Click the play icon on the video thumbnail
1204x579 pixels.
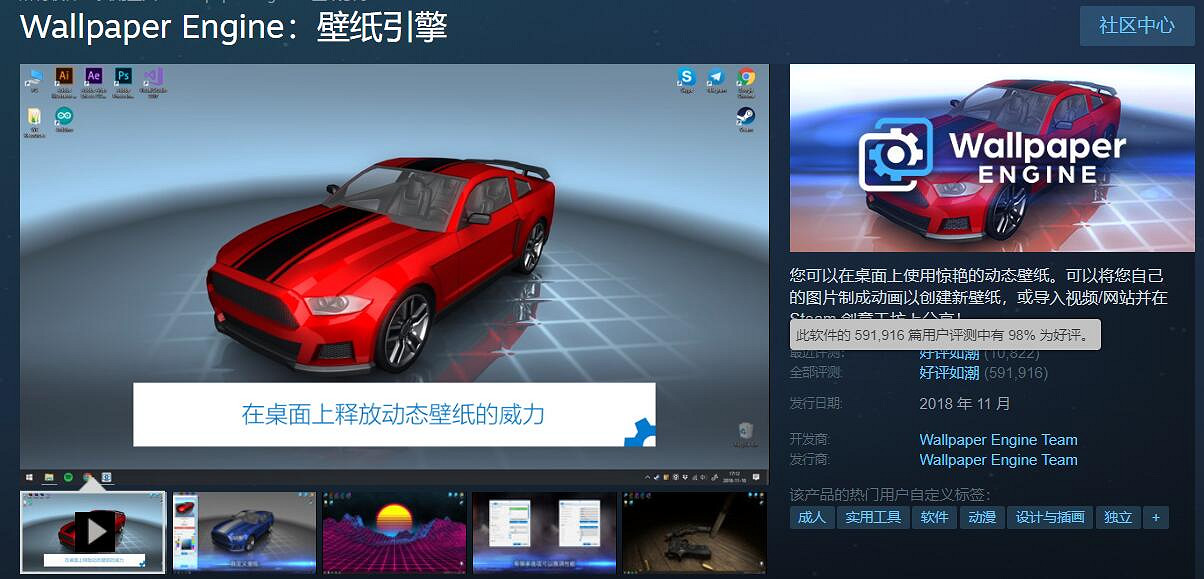click(x=94, y=531)
